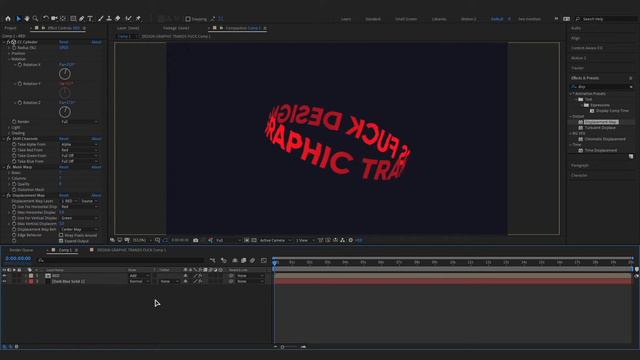Open the DESIGN GRAPHIC timeline tab
This screenshot has height=360, width=640.
coord(131,250)
